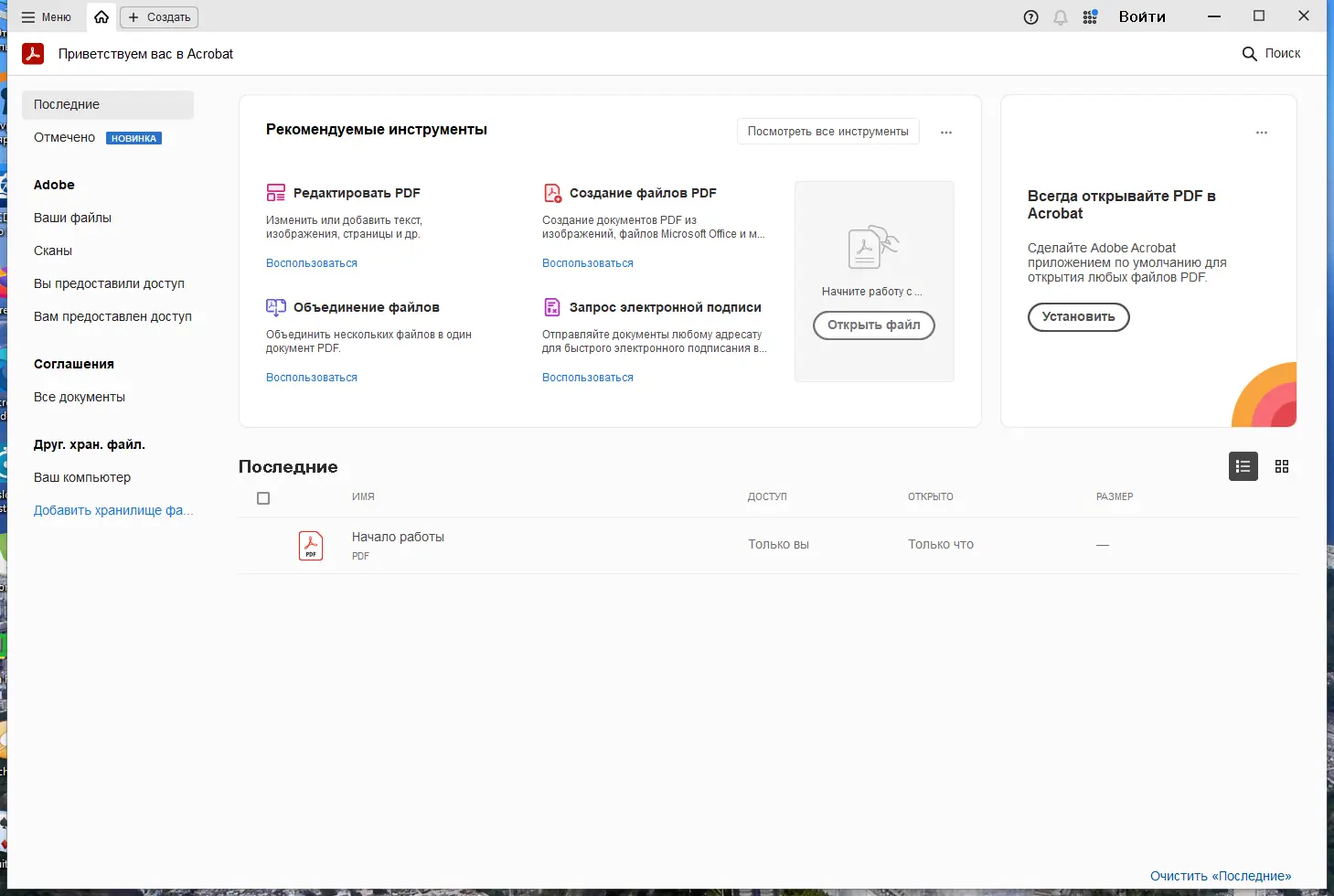Click the Начало работы PDF thumbnail
Viewport: 1334px width, 896px height.
(311, 545)
